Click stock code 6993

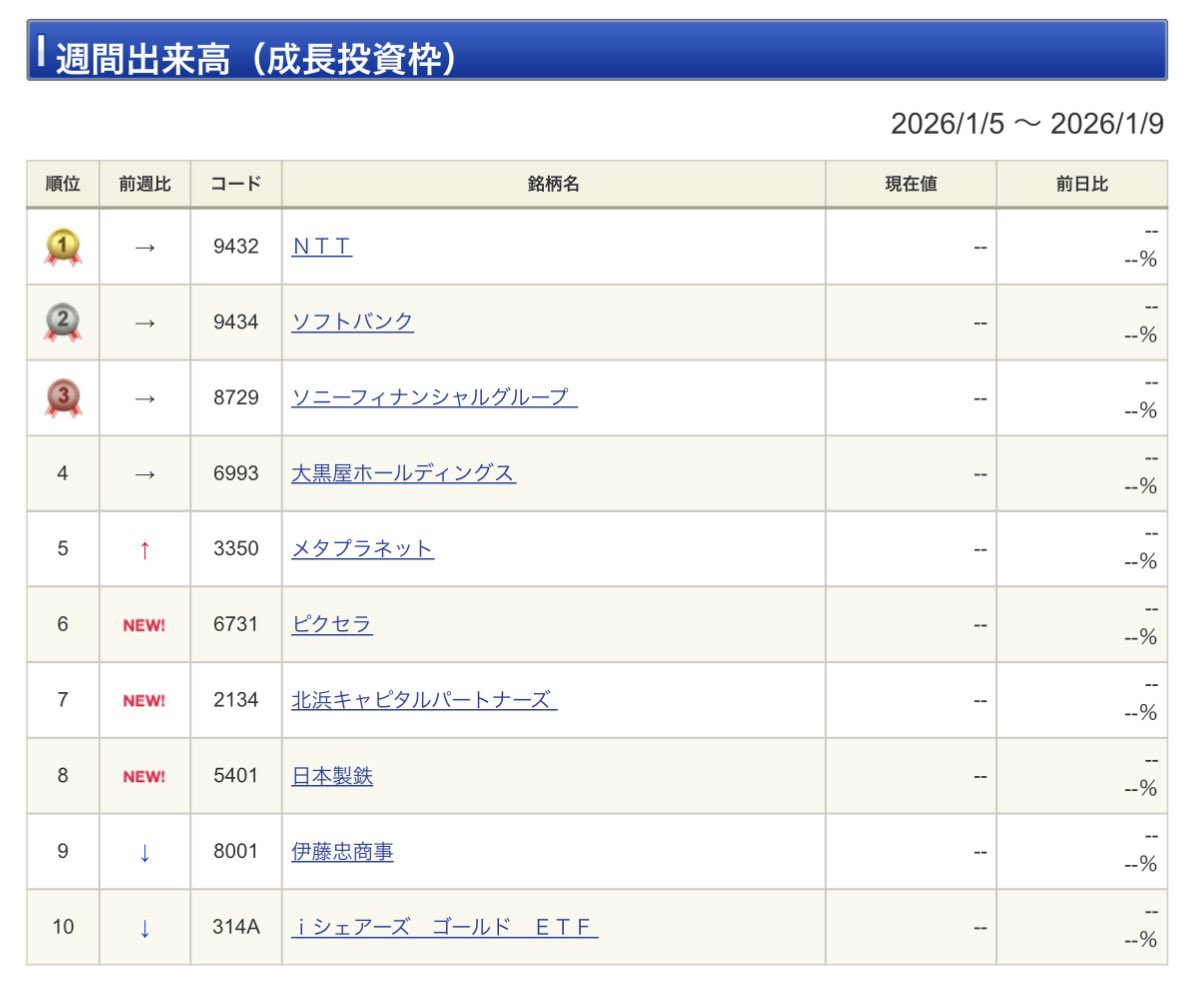(x=236, y=473)
